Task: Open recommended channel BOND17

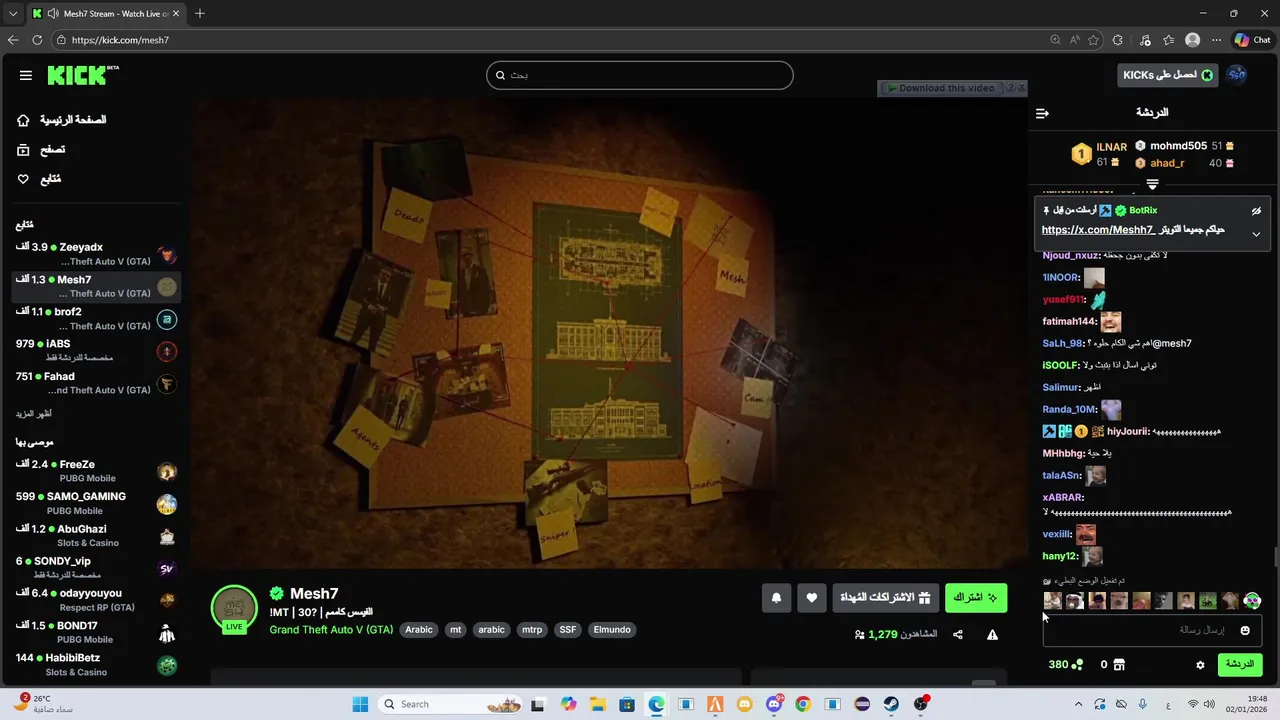Action: [x=96, y=632]
